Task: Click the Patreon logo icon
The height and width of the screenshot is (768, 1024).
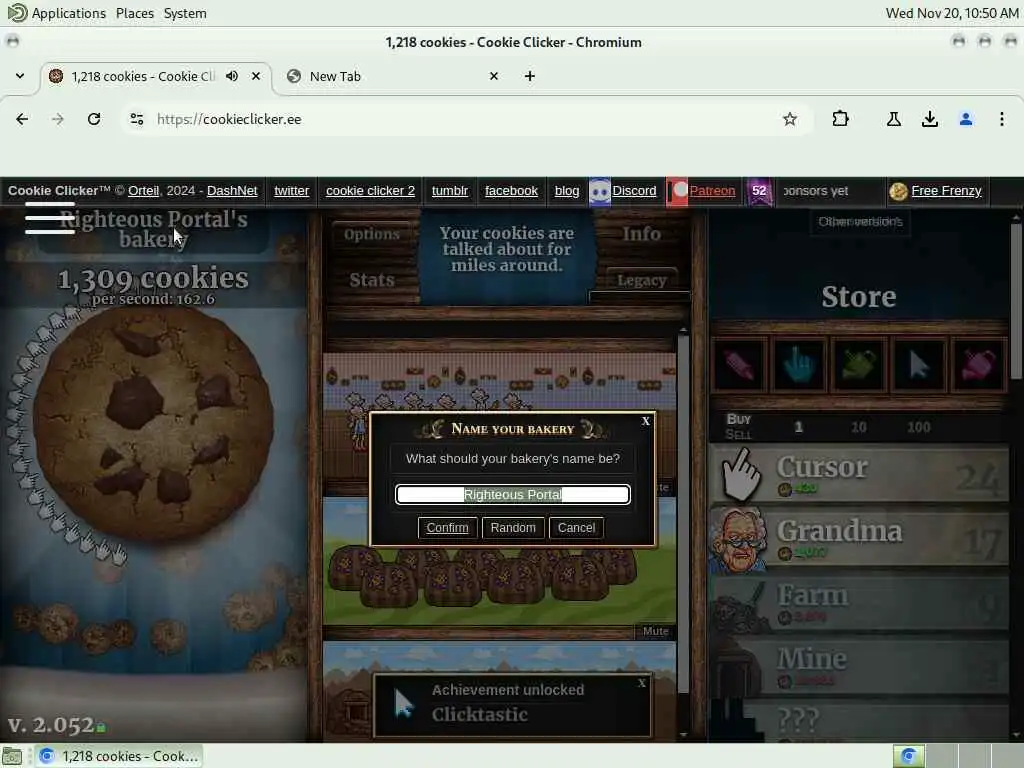Action: 677,191
